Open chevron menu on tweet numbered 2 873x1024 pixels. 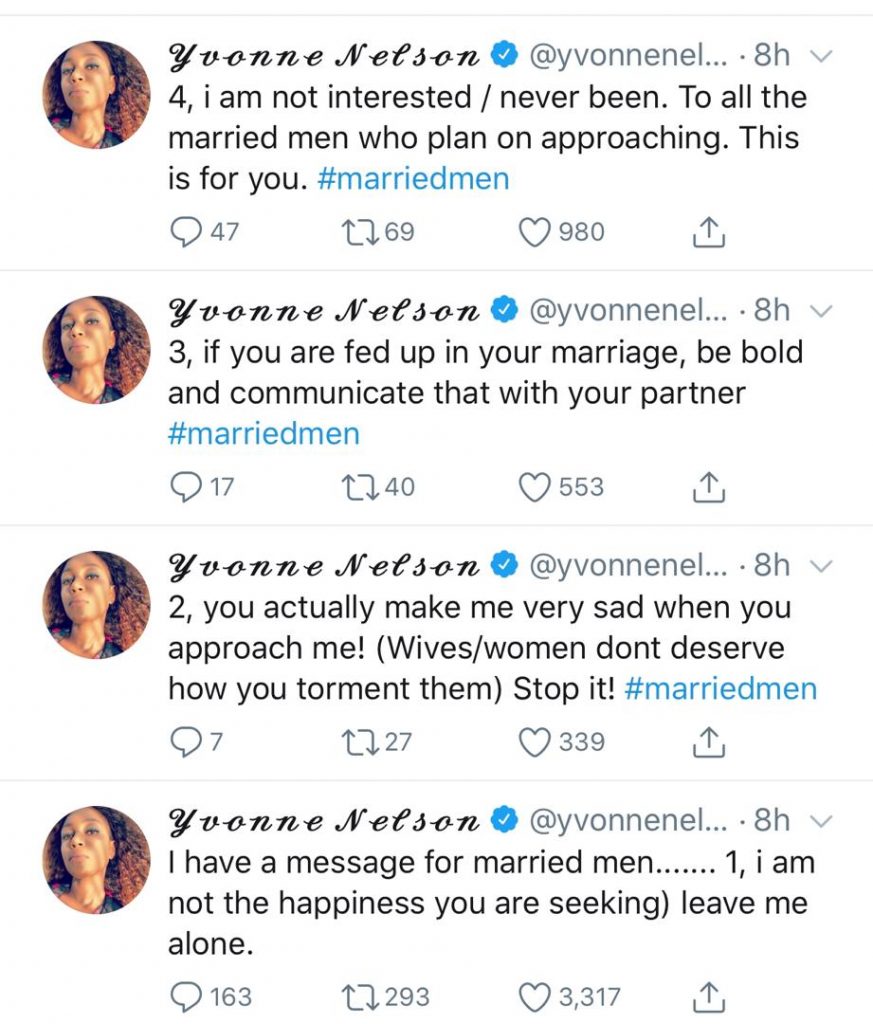[822, 567]
